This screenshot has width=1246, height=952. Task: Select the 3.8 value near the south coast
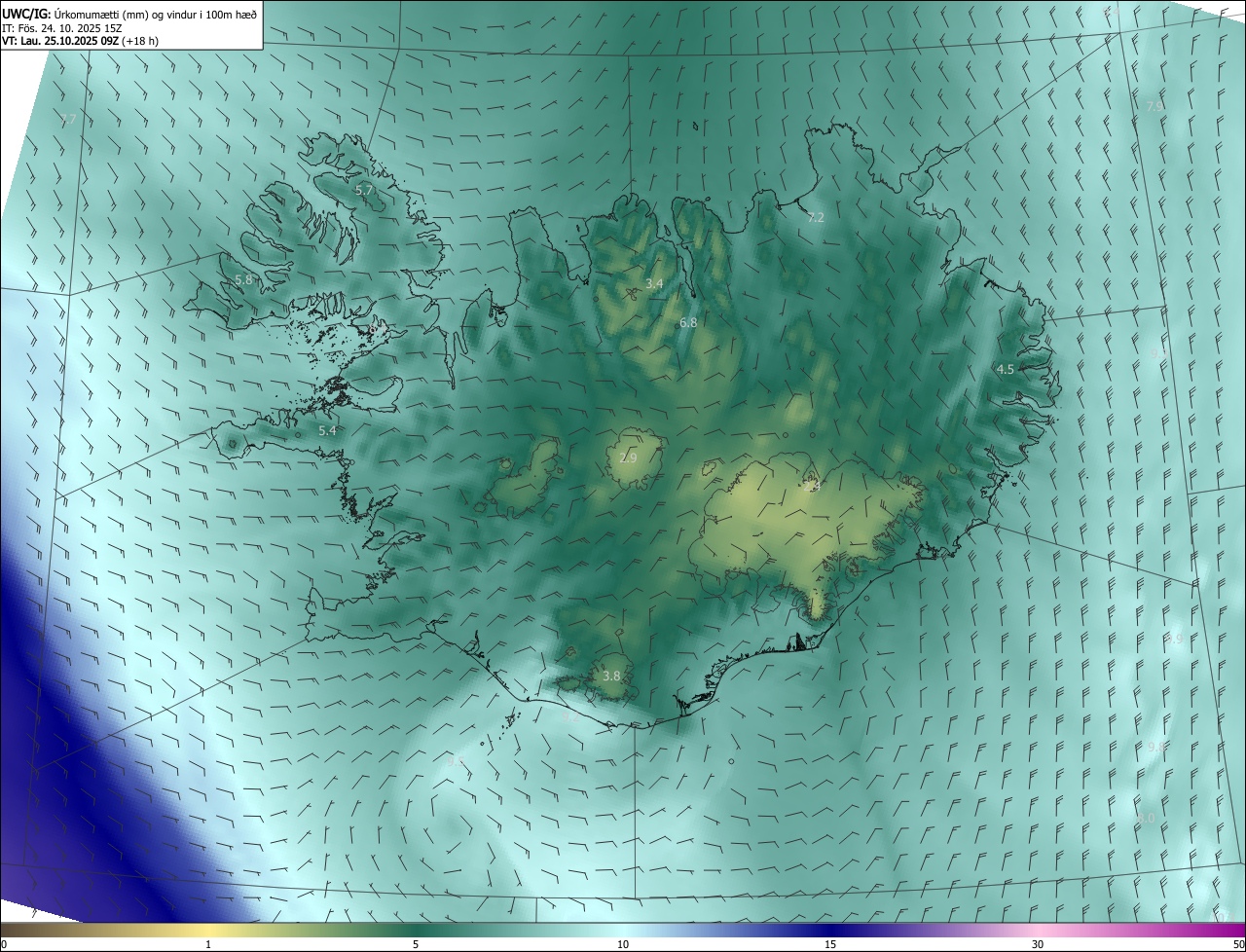(611, 676)
